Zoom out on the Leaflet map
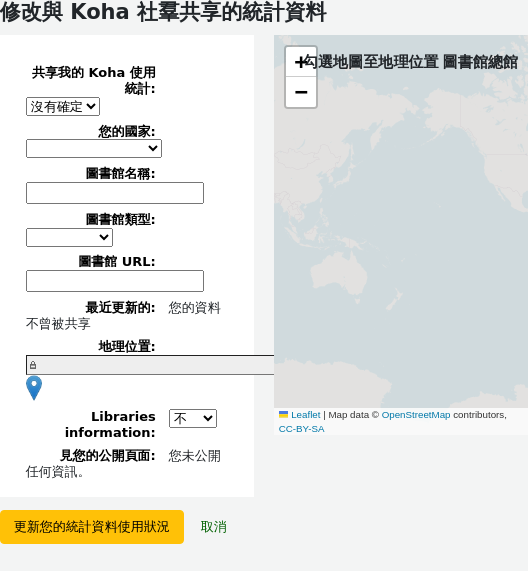The height and width of the screenshot is (571, 528). (x=301, y=92)
